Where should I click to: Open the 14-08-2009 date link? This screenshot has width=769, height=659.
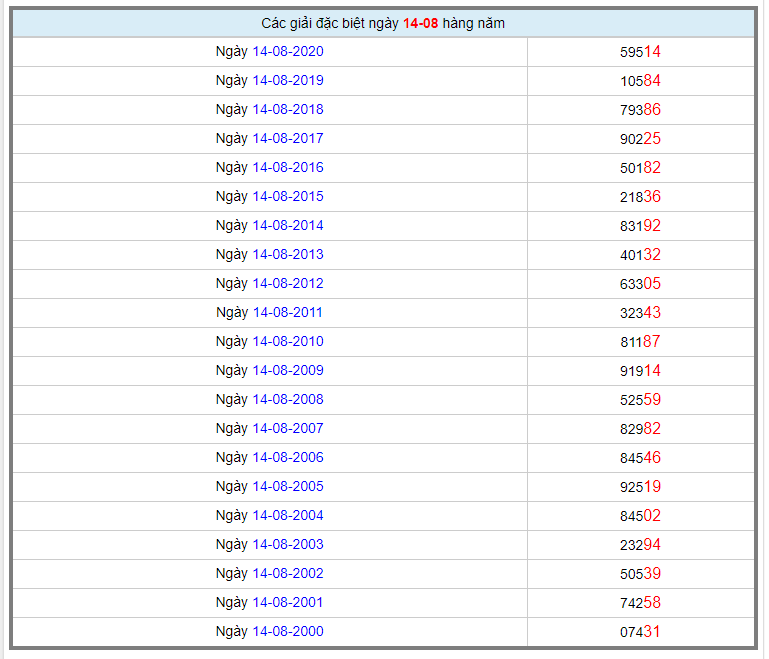tap(288, 370)
